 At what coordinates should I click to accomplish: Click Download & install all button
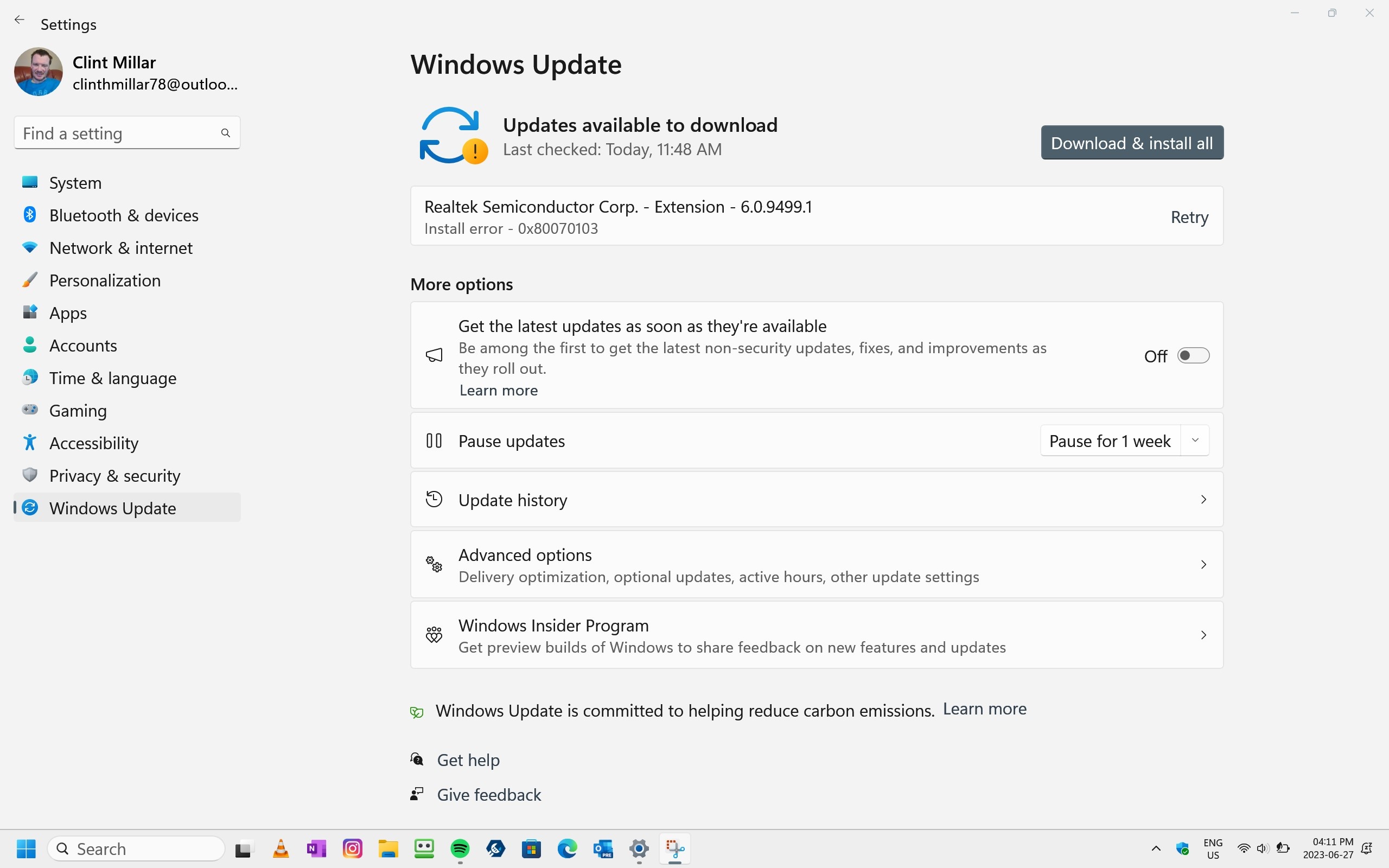1132,142
